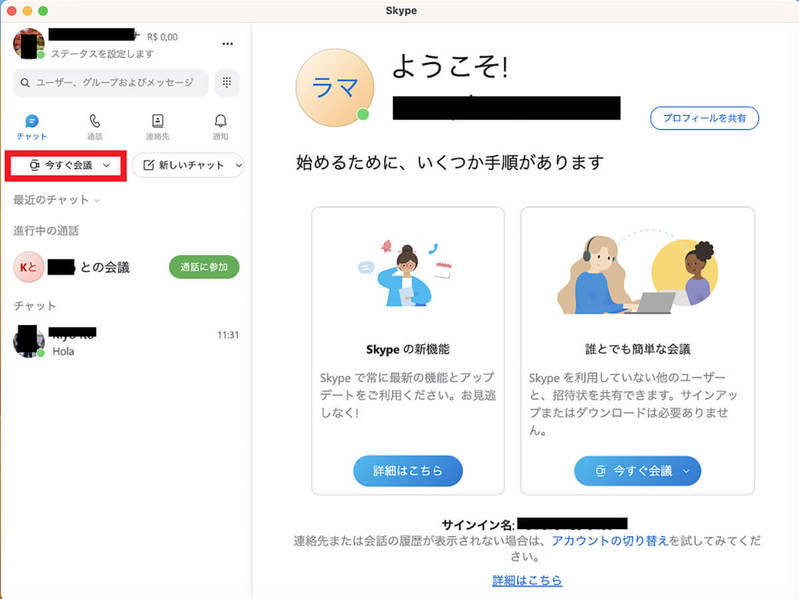Screen dimensions: 799x599
Task: Maximize the Skype window (green button)
Action: (x=43, y=11)
